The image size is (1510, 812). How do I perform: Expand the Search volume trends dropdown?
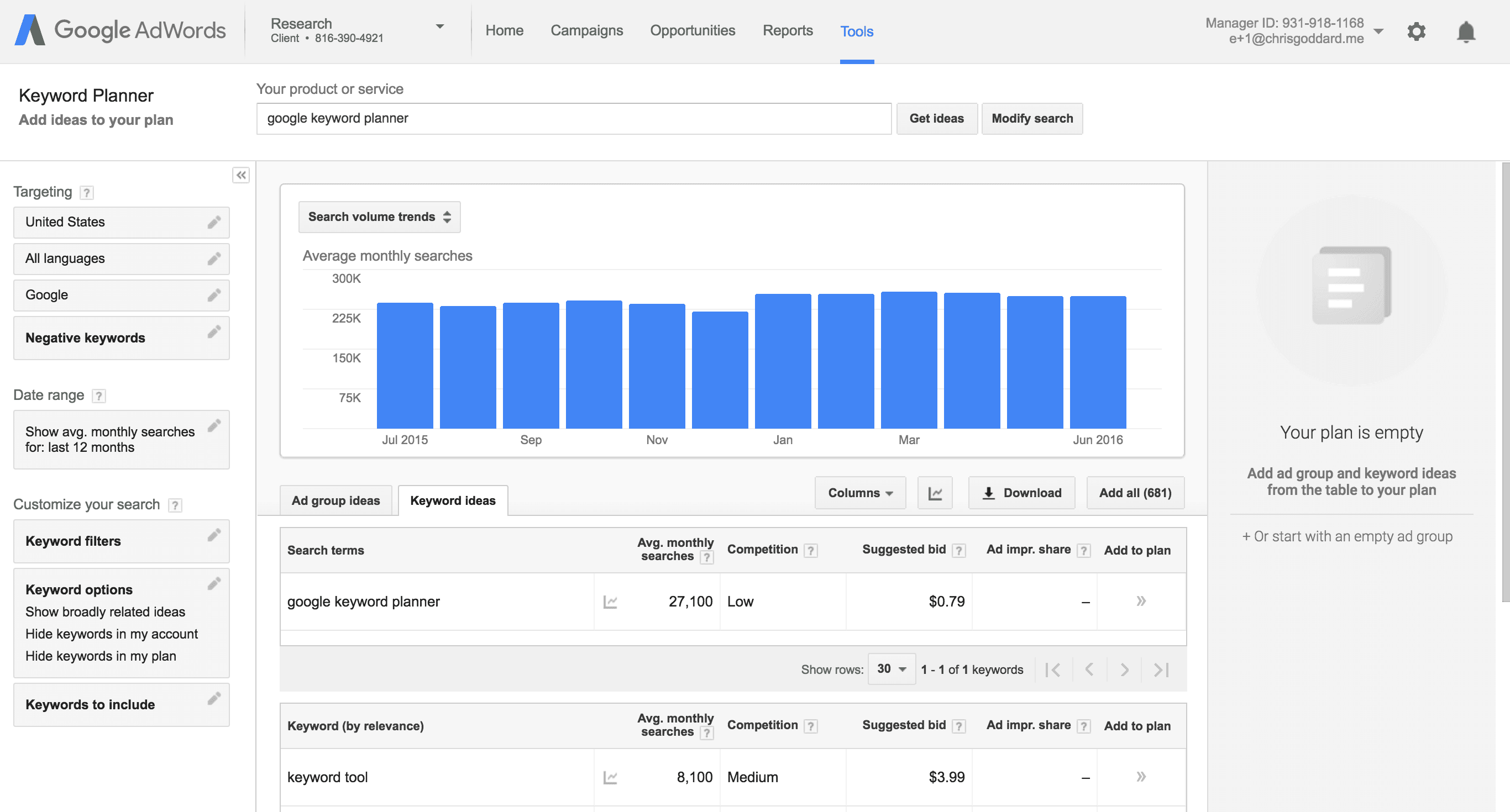click(378, 216)
